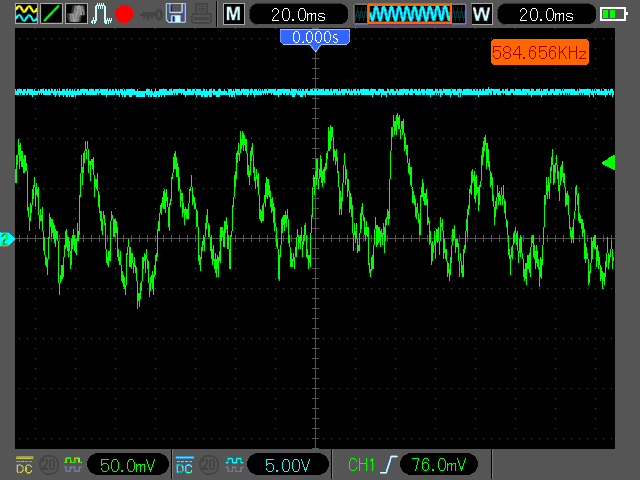Select the M main timebase label
640x480 pixels.
(233, 14)
